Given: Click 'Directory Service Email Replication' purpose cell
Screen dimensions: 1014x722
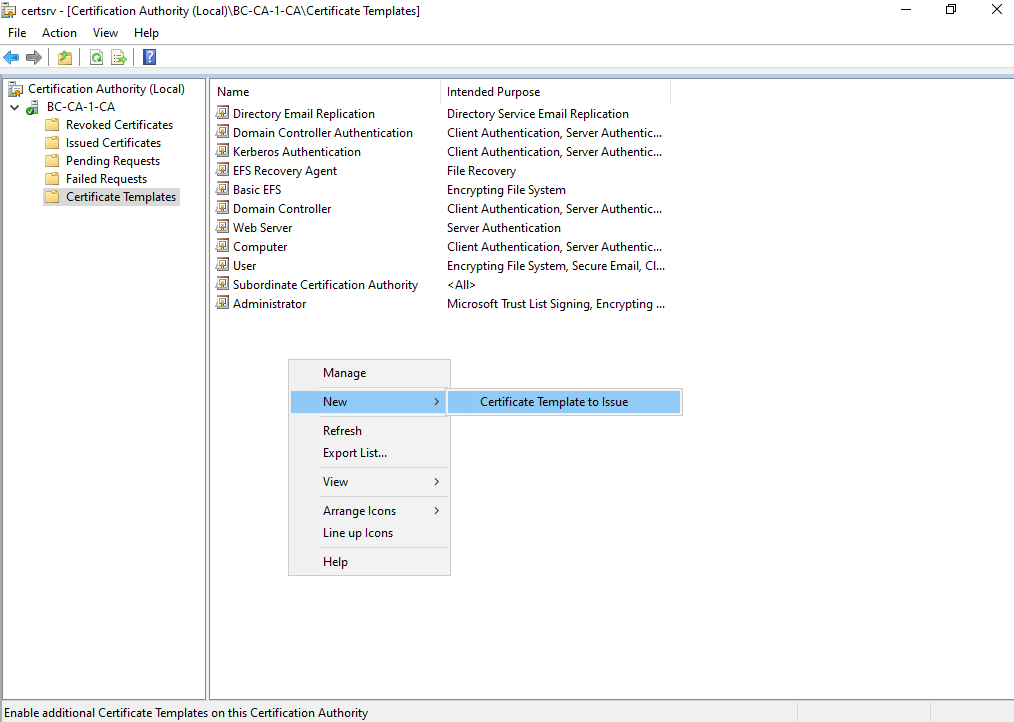Looking at the screenshot, I should pos(537,114).
